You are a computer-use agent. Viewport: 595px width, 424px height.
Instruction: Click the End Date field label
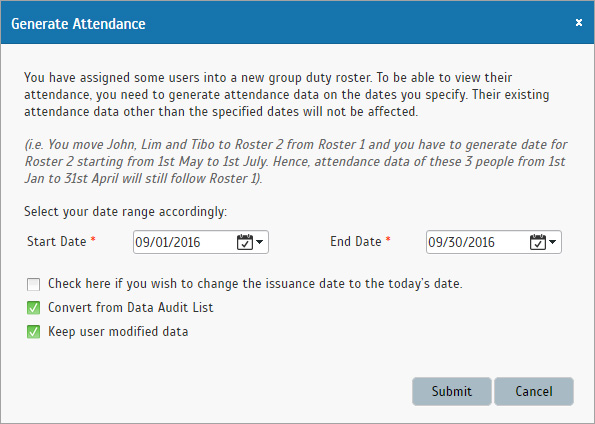[356, 241]
